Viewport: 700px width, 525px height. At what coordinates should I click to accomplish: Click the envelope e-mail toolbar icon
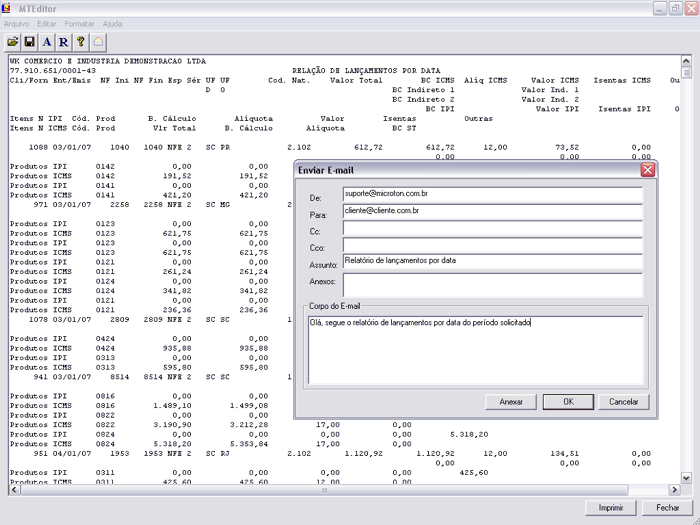click(x=98, y=42)
